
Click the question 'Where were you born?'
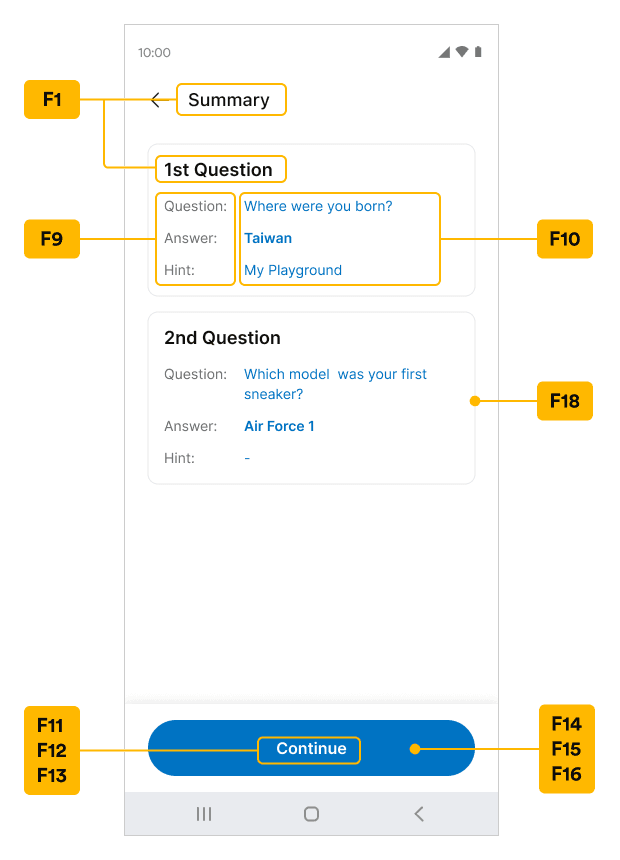point(318,206)
